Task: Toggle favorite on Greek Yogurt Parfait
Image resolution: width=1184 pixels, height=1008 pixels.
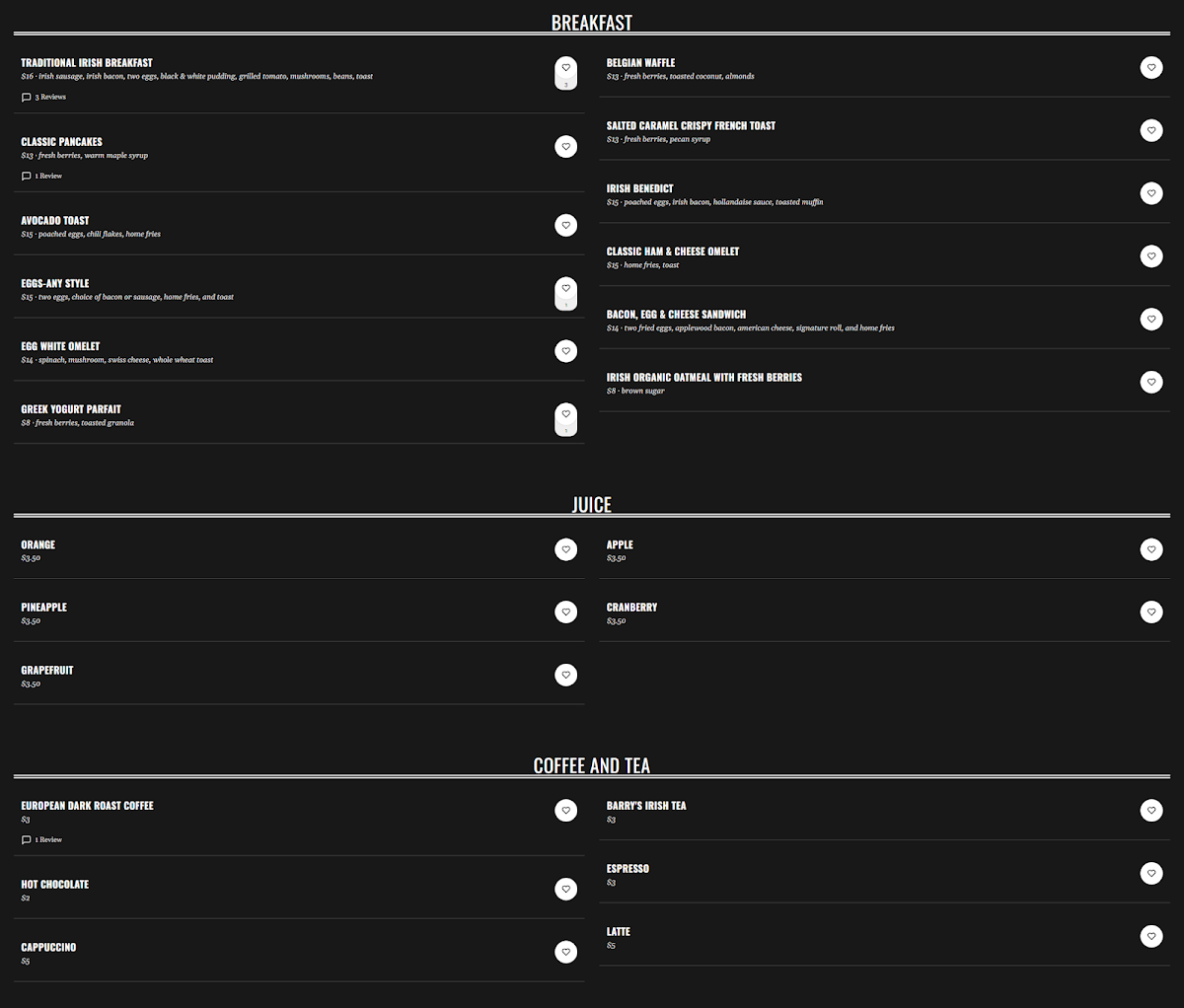Action: (x=565, y=414)
